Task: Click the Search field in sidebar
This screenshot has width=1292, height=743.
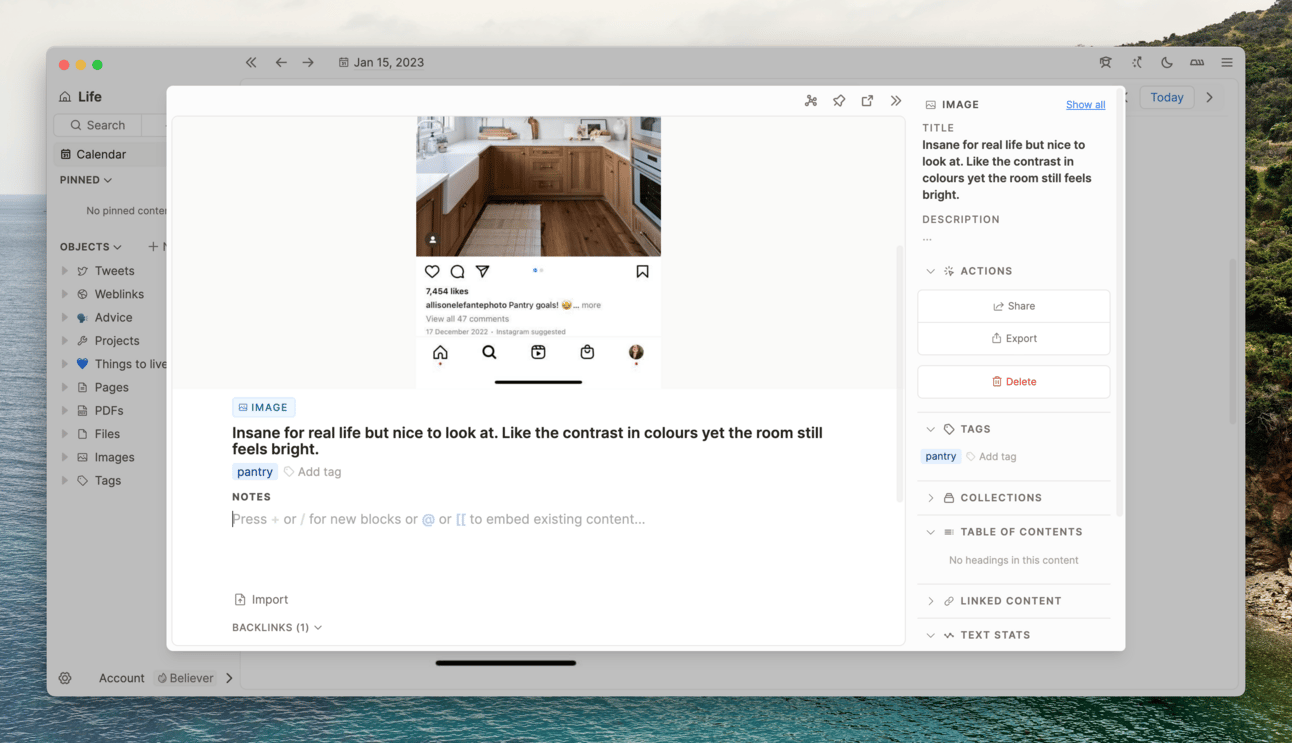Action: [x=98, y=125]
